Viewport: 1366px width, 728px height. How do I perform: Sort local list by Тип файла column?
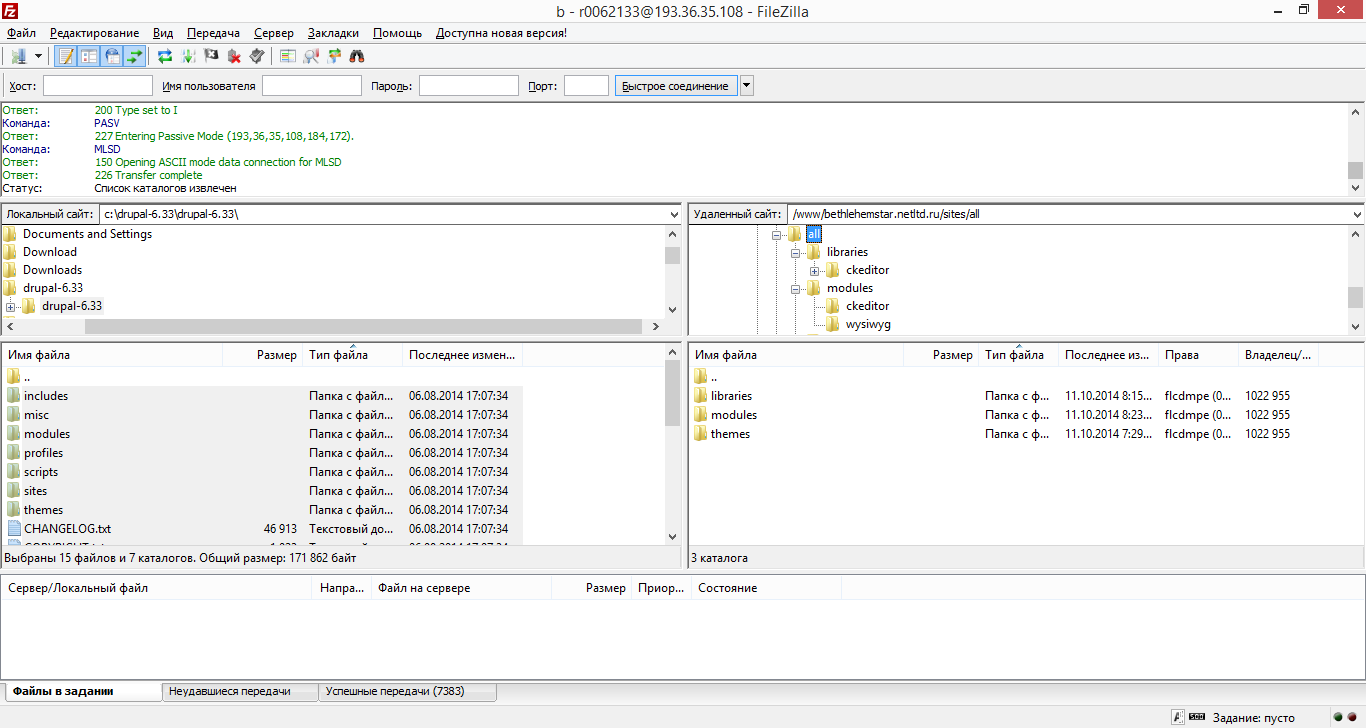tap(353, 355)
